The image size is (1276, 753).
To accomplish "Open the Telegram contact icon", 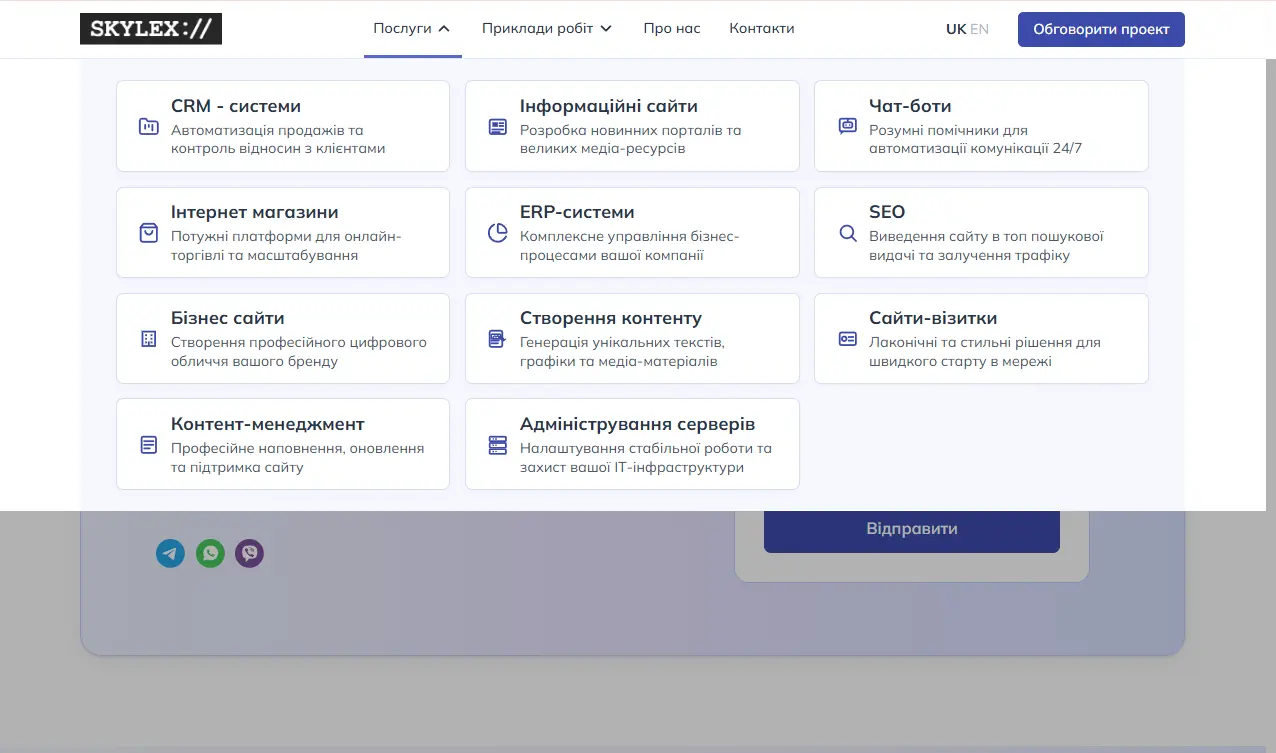I will (x=170, y=553).
